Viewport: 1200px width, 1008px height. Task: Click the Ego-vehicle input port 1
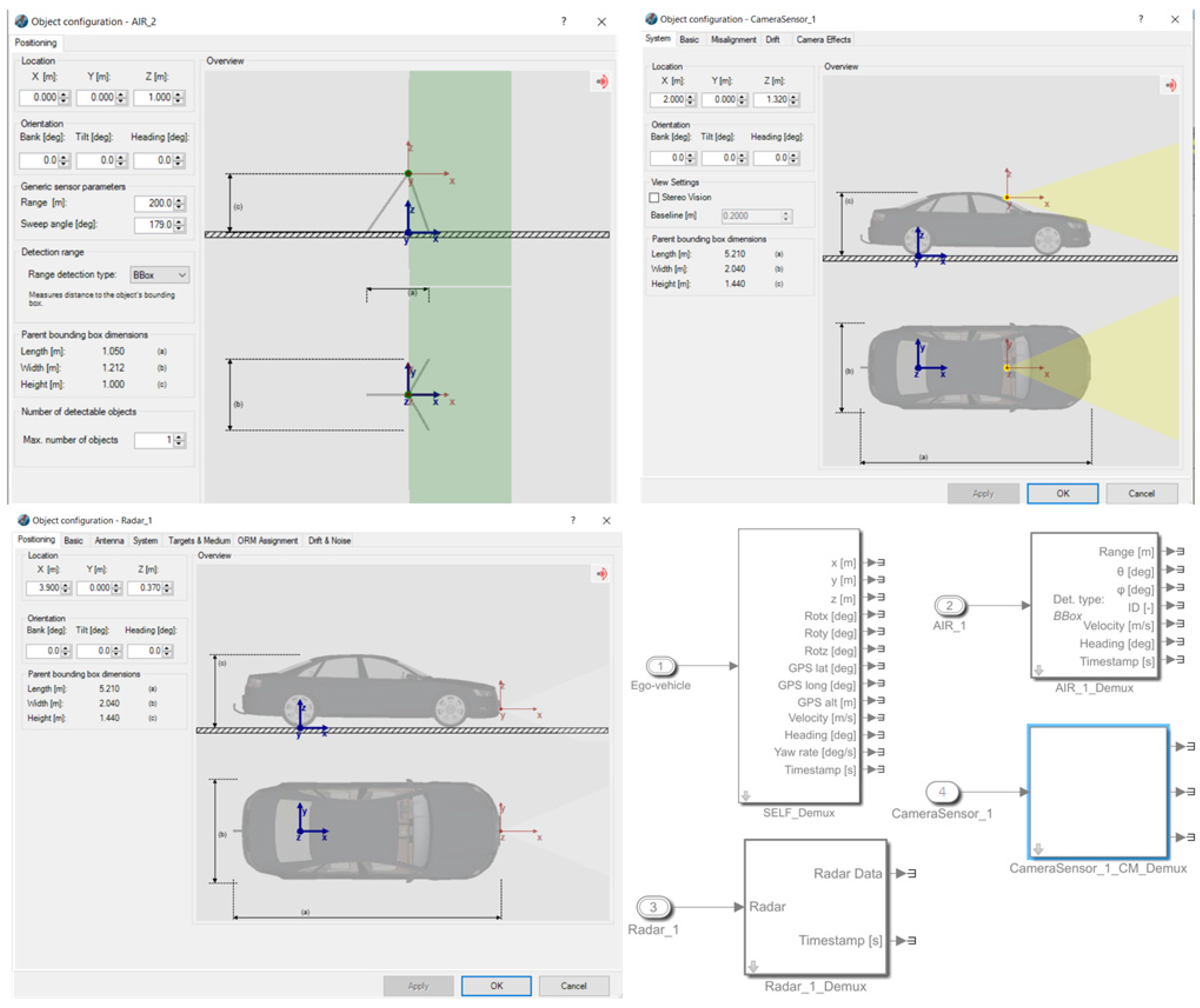(660, 666)
